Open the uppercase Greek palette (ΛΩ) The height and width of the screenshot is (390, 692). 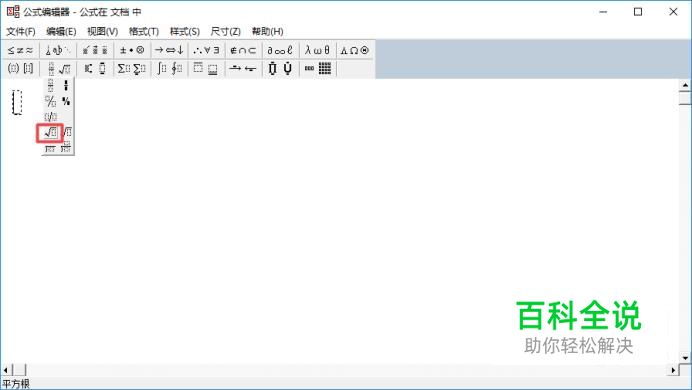(x=354, y=50)
